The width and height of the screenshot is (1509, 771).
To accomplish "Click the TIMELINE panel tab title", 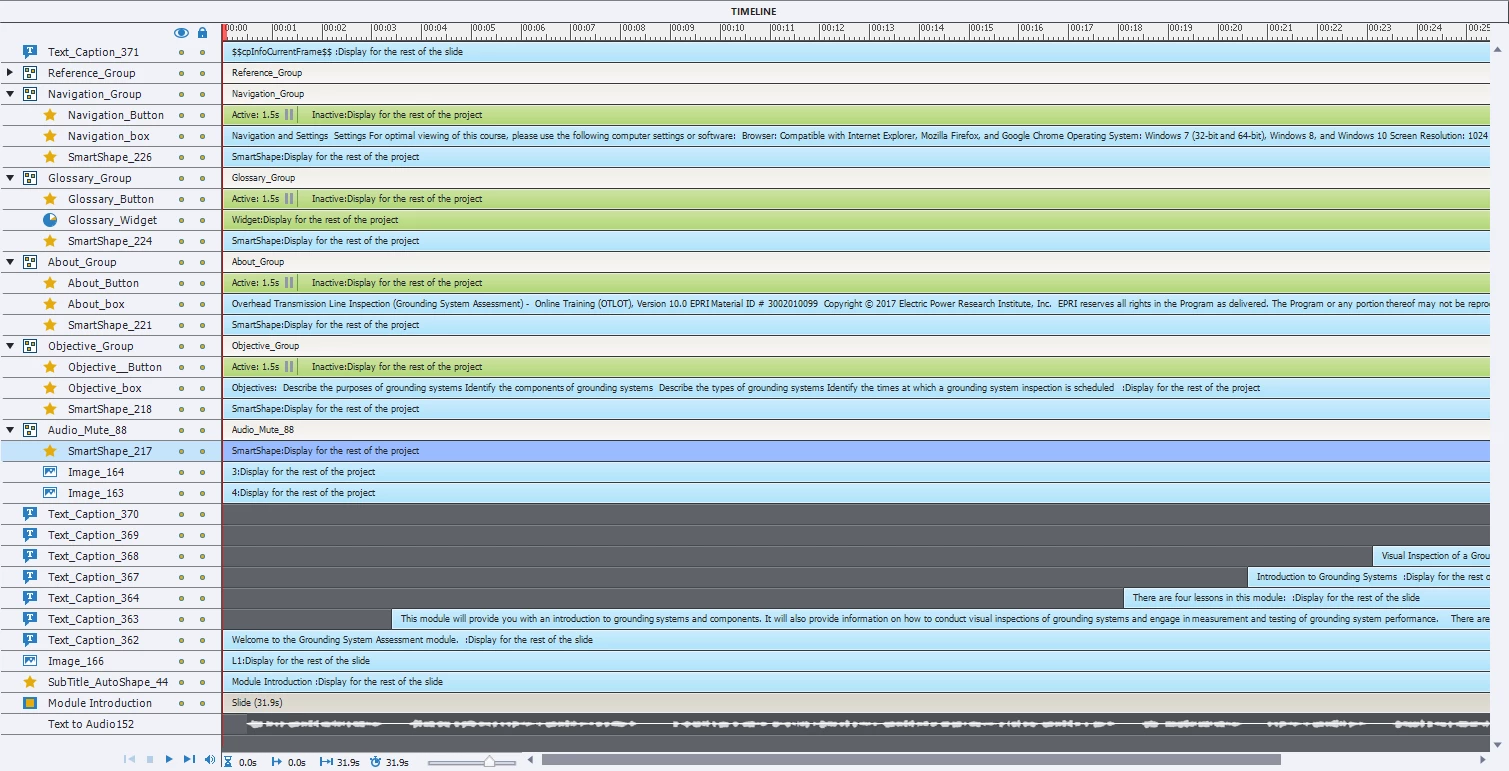I will point(755,10).
